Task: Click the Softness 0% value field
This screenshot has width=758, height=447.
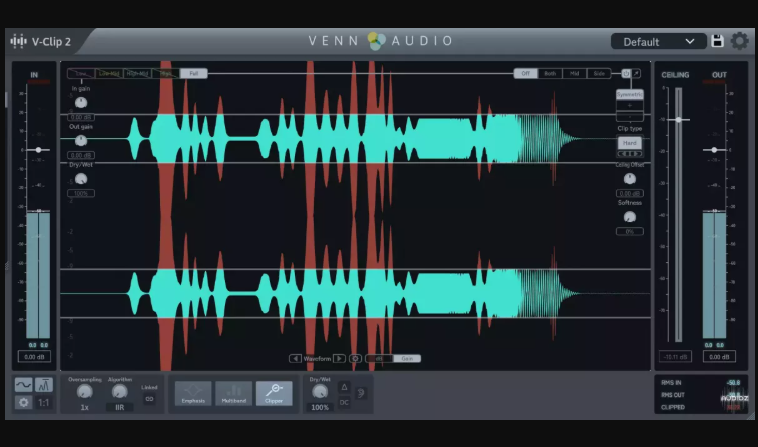Action: pyautogui.click(x=629, y=231)
